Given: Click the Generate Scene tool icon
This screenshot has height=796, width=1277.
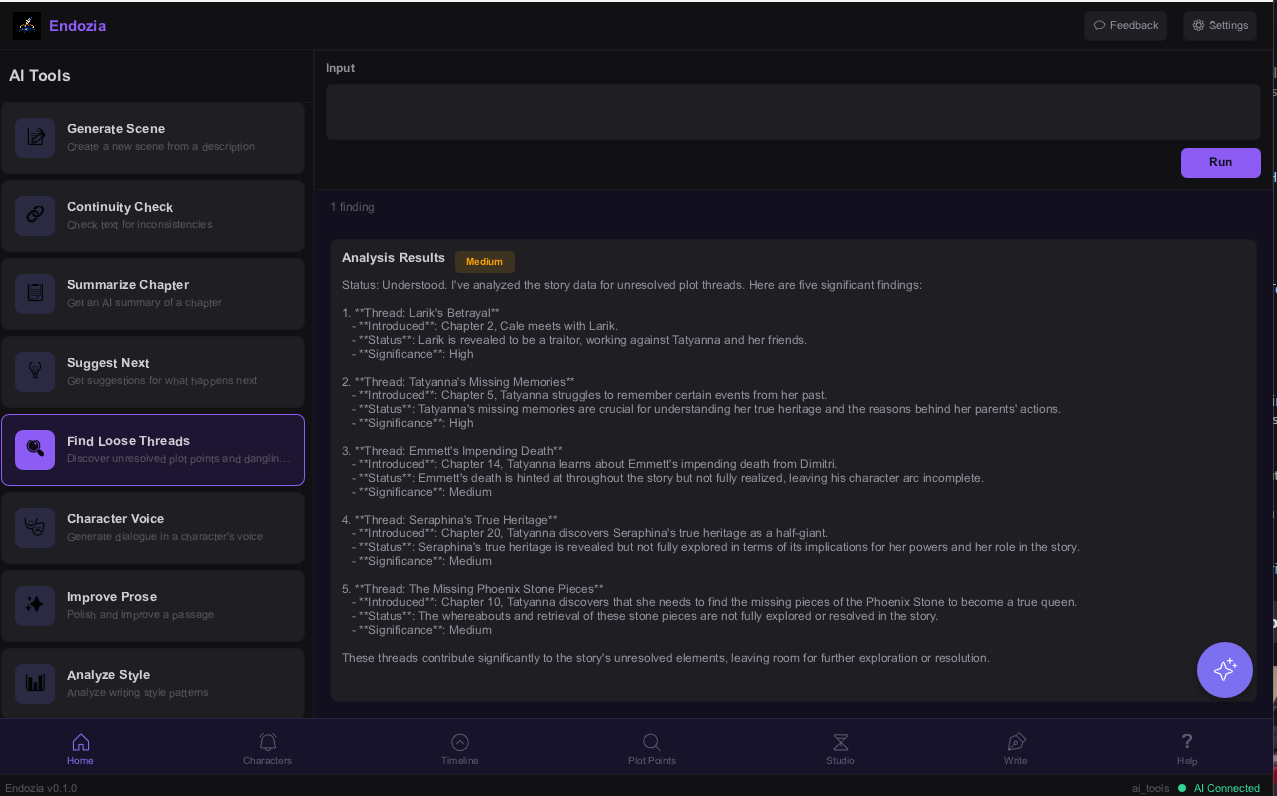Looking at the screenshot, I should click(x=35, y=138).
